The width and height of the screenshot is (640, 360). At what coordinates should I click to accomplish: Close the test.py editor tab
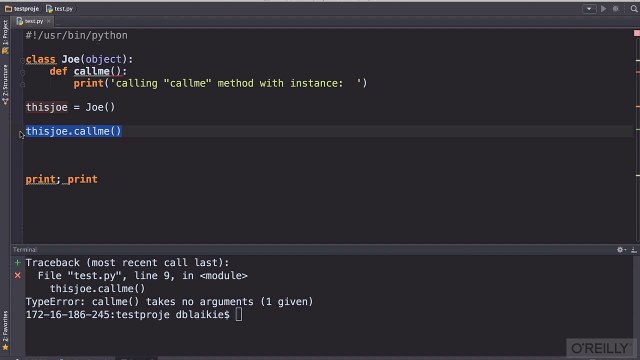(x=49, y=21)
